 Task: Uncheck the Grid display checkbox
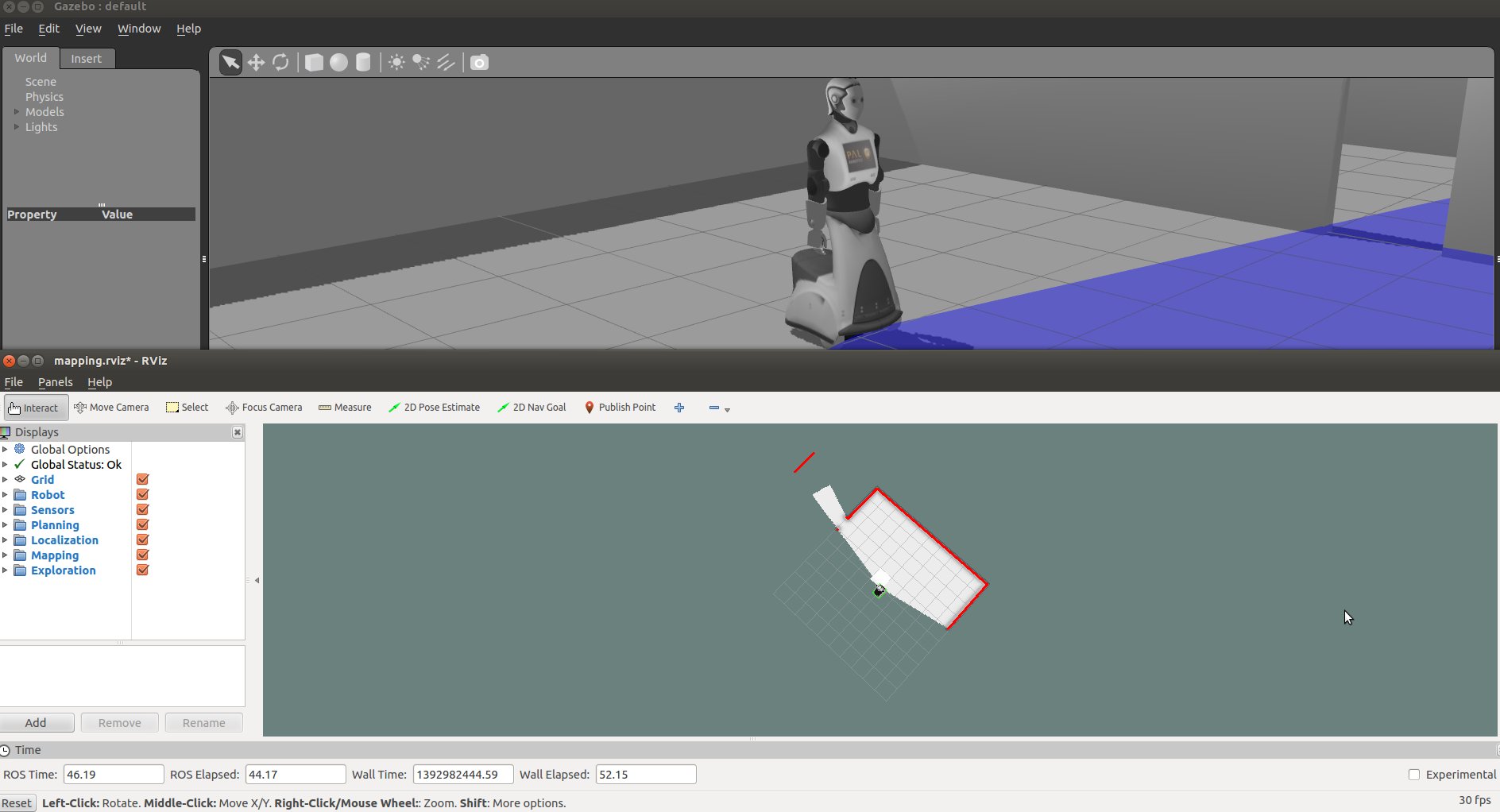(143, 480)
